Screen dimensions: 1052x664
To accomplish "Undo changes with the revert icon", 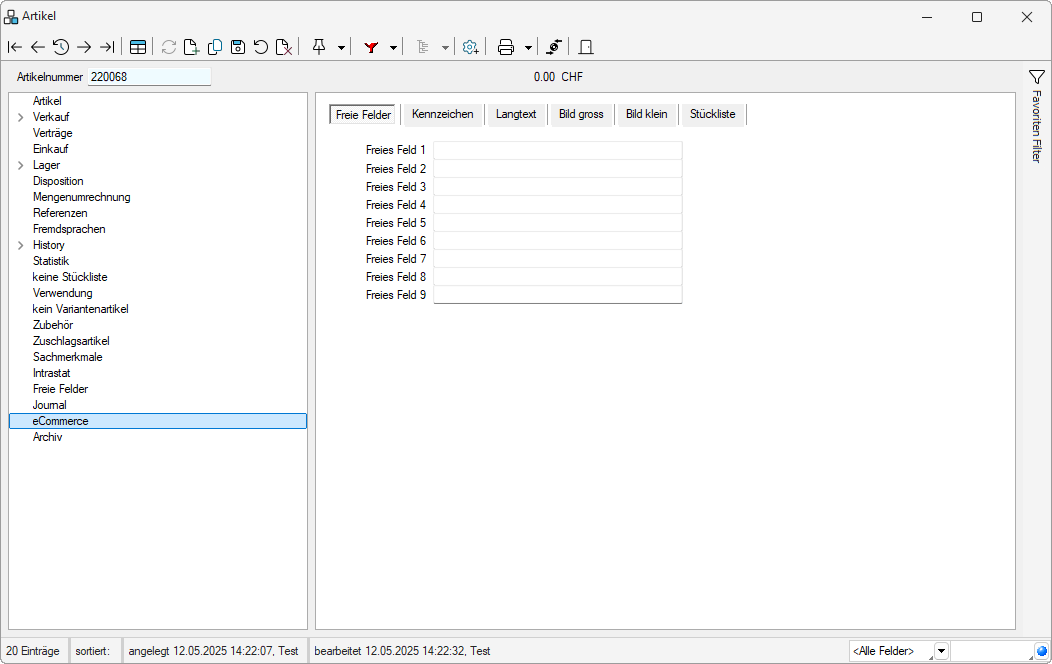I will (x=260, y=47).
